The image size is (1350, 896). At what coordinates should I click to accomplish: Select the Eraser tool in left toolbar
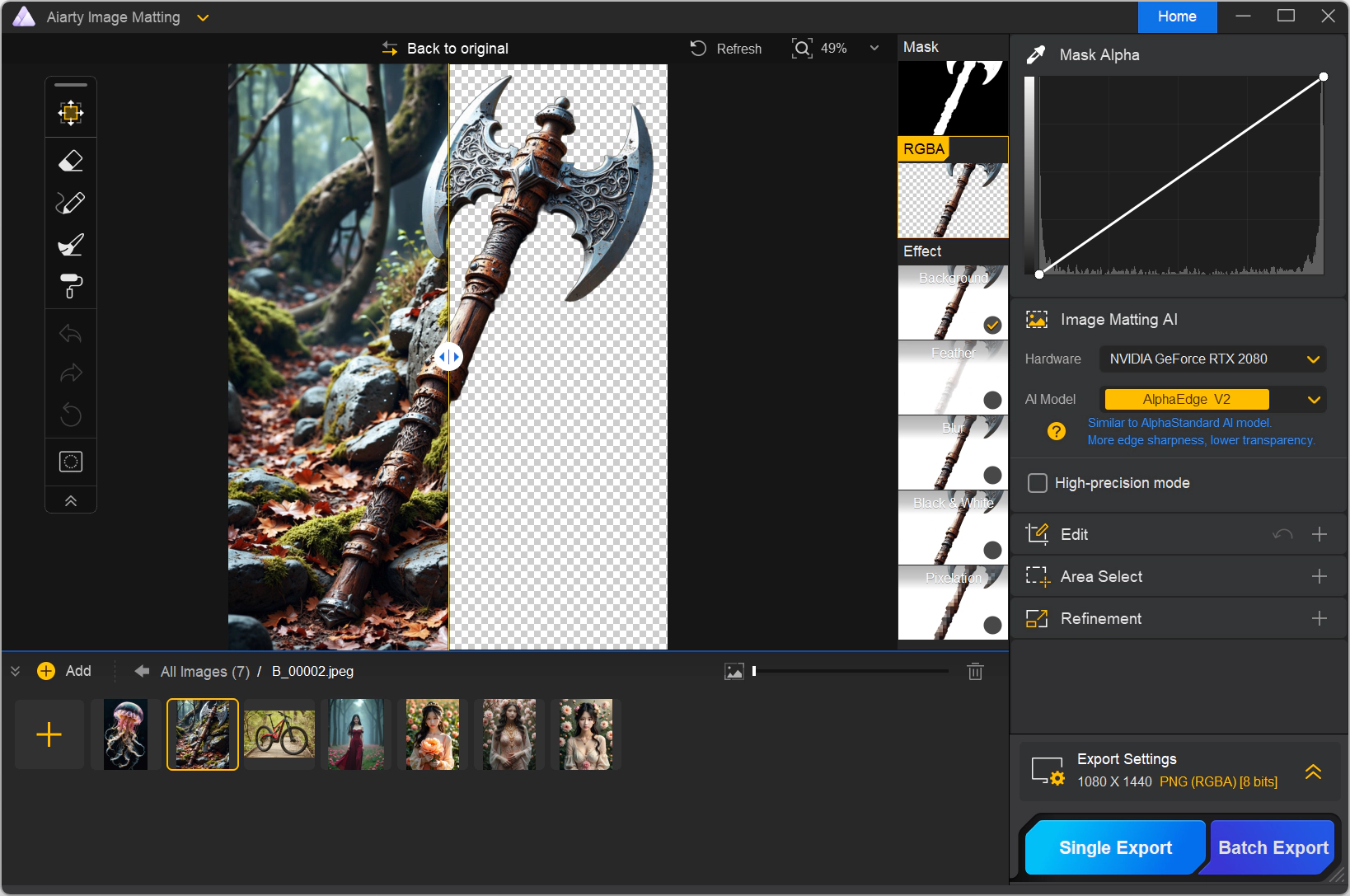point(71,161)
